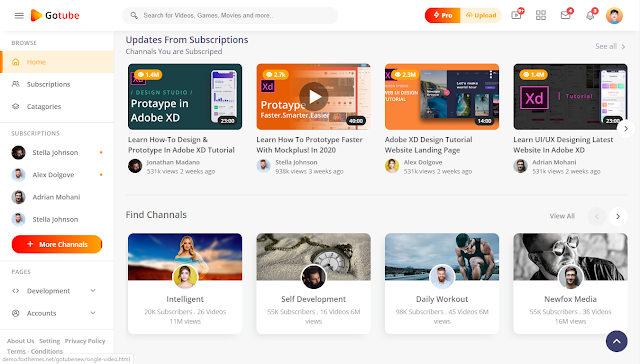Go to previous Find Channels page

pyautogui.click(x=597, y=216)
